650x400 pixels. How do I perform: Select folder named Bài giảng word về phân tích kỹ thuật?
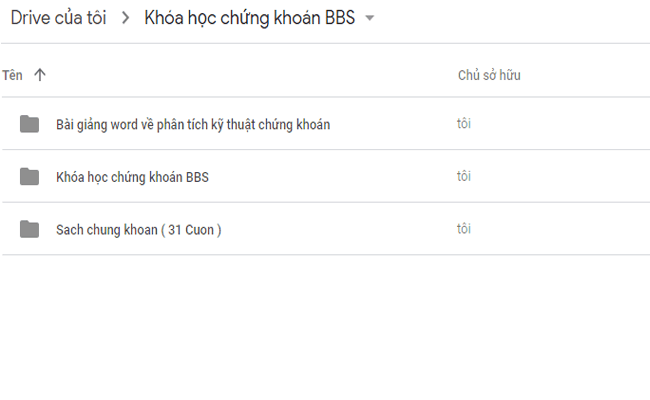[193, 125]
